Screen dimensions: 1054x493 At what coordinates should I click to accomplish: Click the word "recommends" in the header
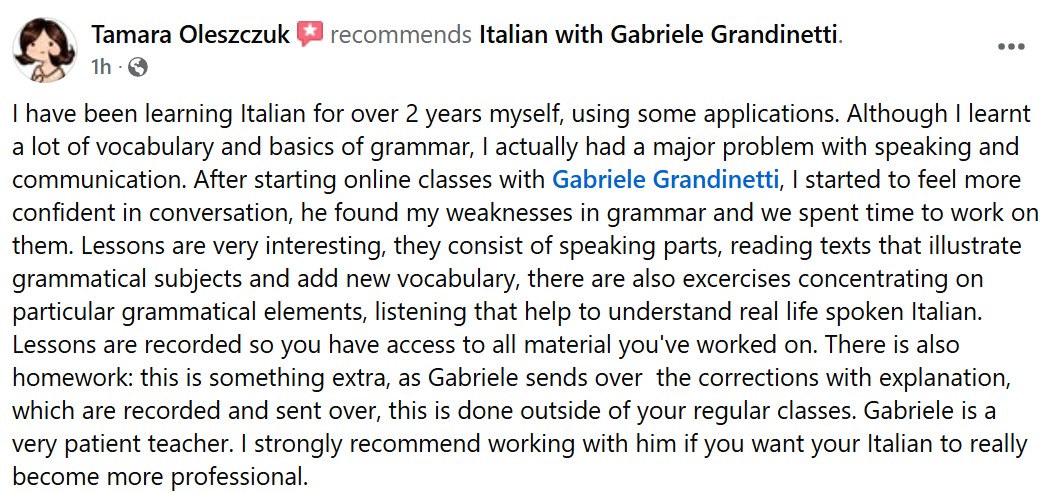pyautogui.click(x=400, y=36)
